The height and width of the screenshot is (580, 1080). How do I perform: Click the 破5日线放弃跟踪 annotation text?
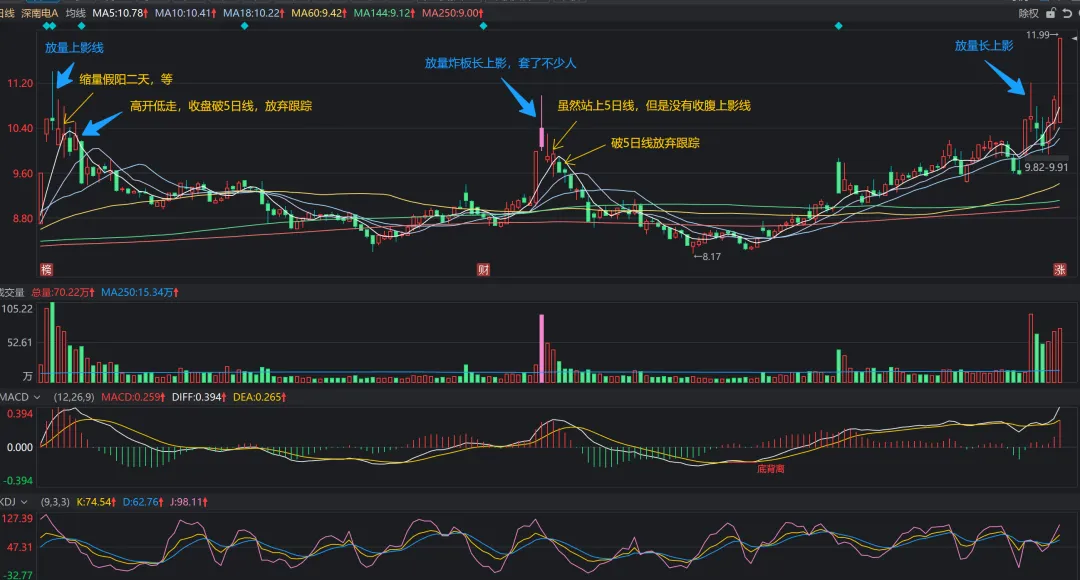click(x=655, y=143)
